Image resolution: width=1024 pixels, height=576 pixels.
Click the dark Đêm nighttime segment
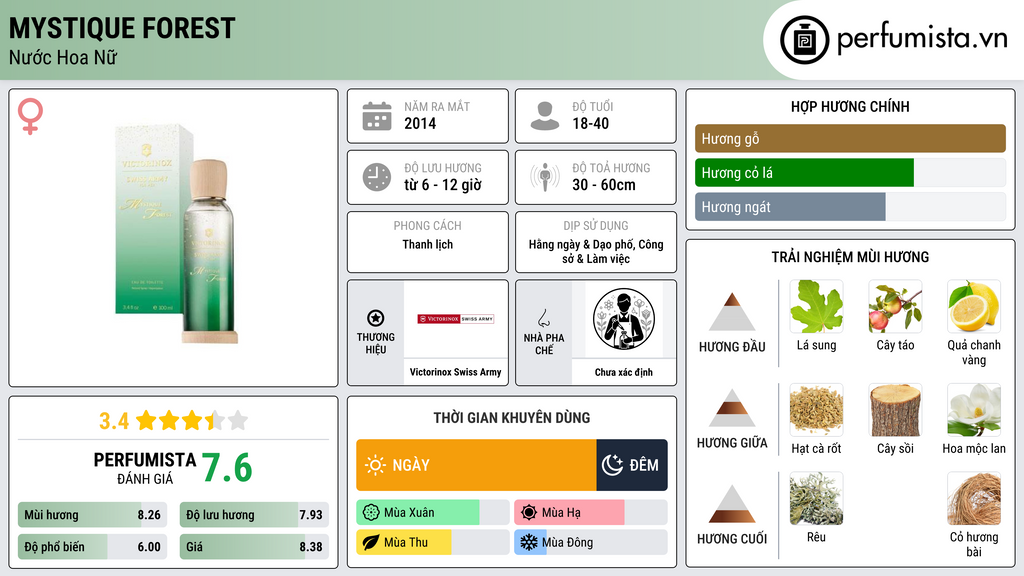coord(632,465)
